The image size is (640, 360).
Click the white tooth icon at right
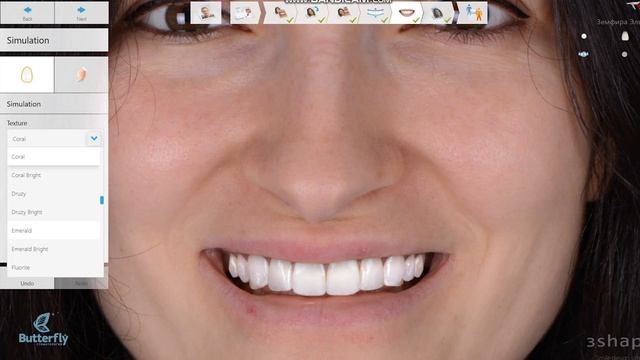tap(625, 36)
